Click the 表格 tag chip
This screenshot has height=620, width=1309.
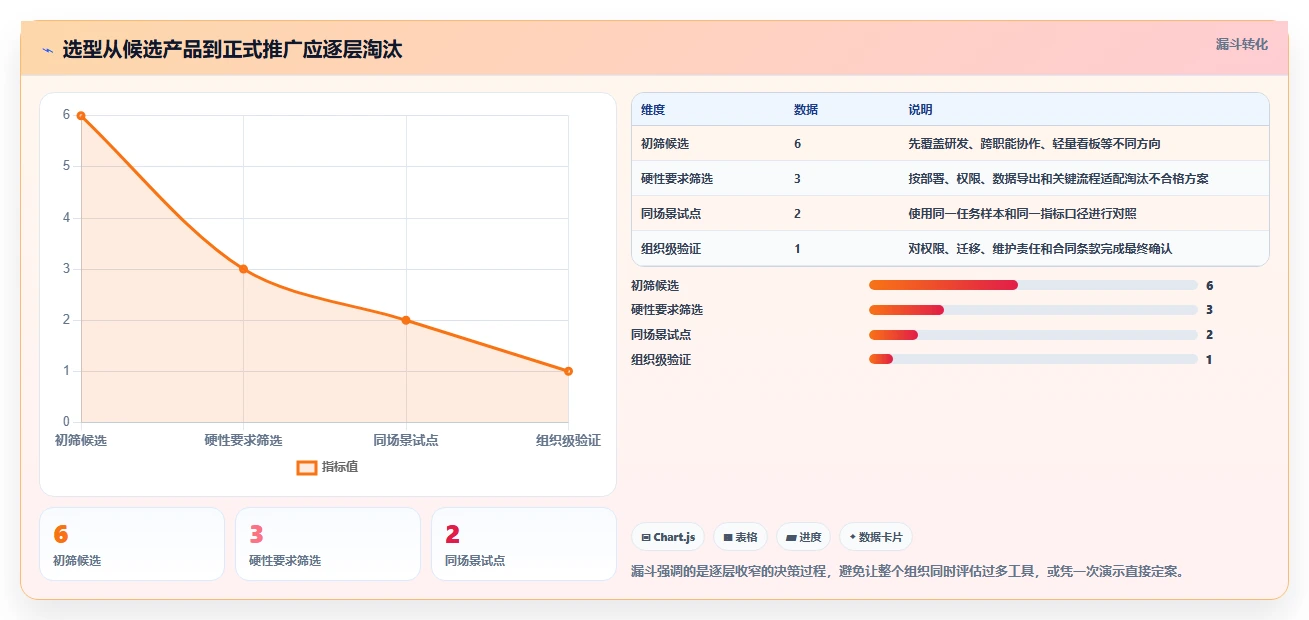pos(740,537)
